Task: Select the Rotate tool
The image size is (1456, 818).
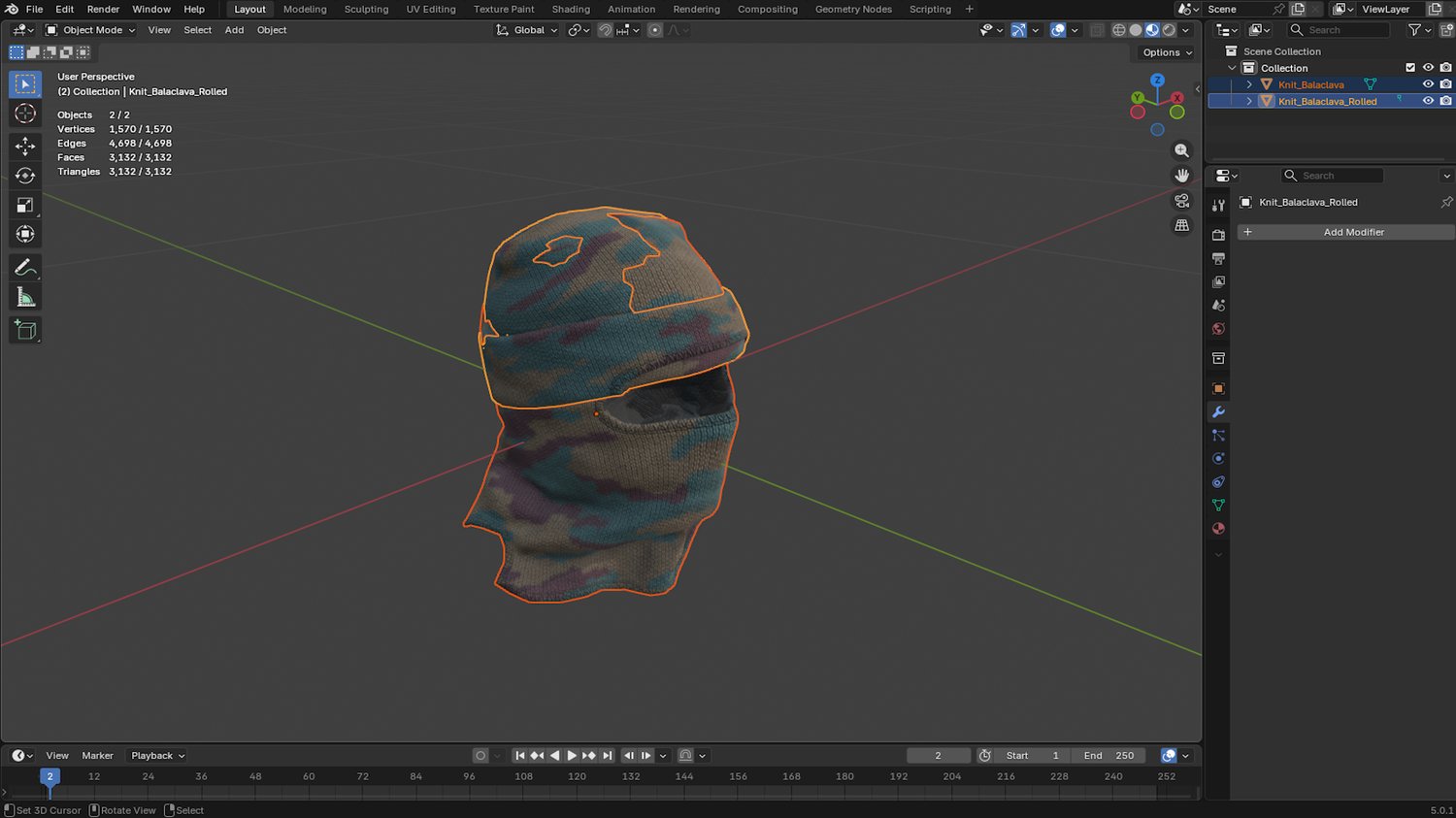Action: pos(25,176)
